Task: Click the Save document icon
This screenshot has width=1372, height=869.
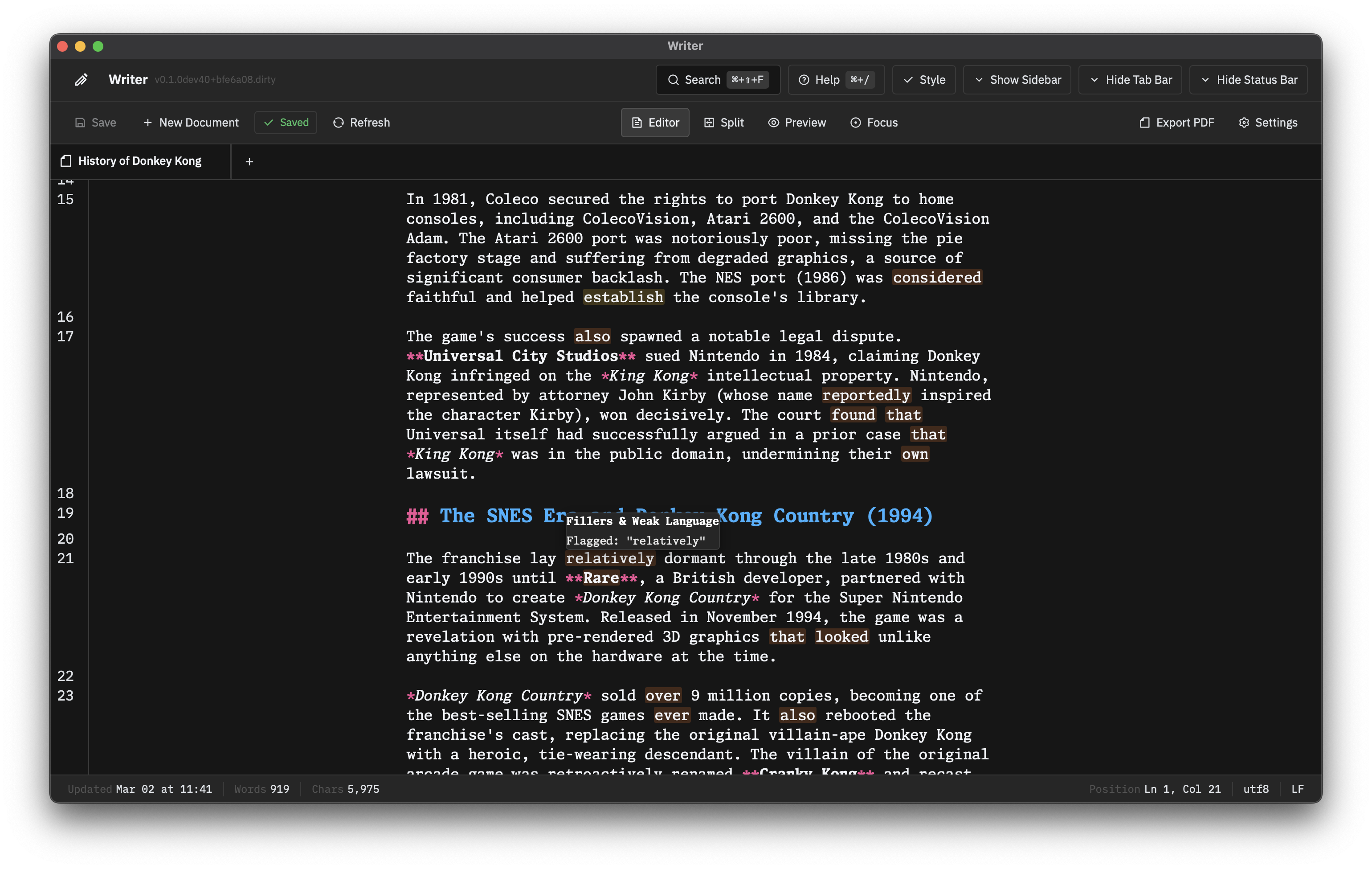Action: coord(82,122)
